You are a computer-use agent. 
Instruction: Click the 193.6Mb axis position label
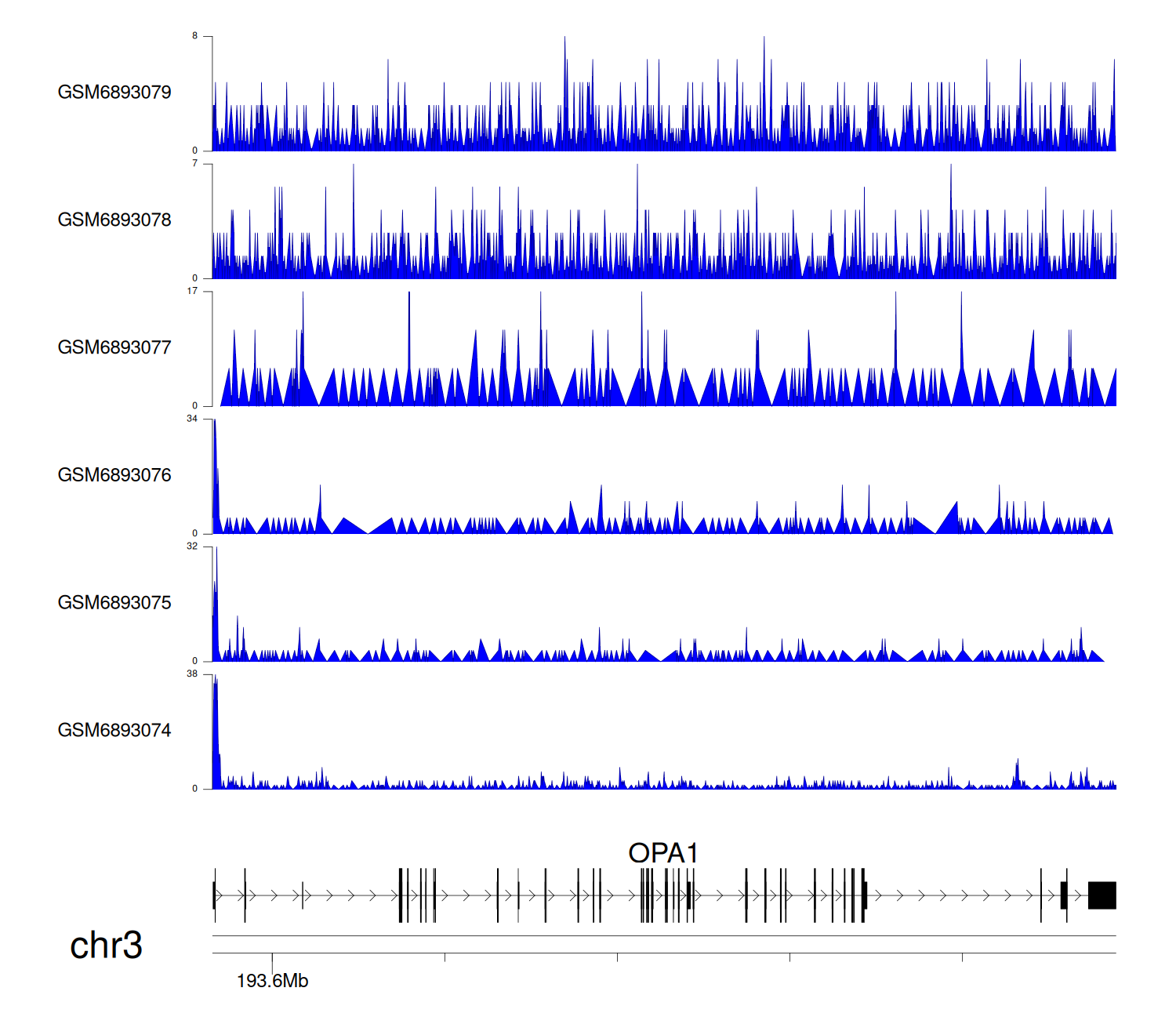click(x=272, y=981)
